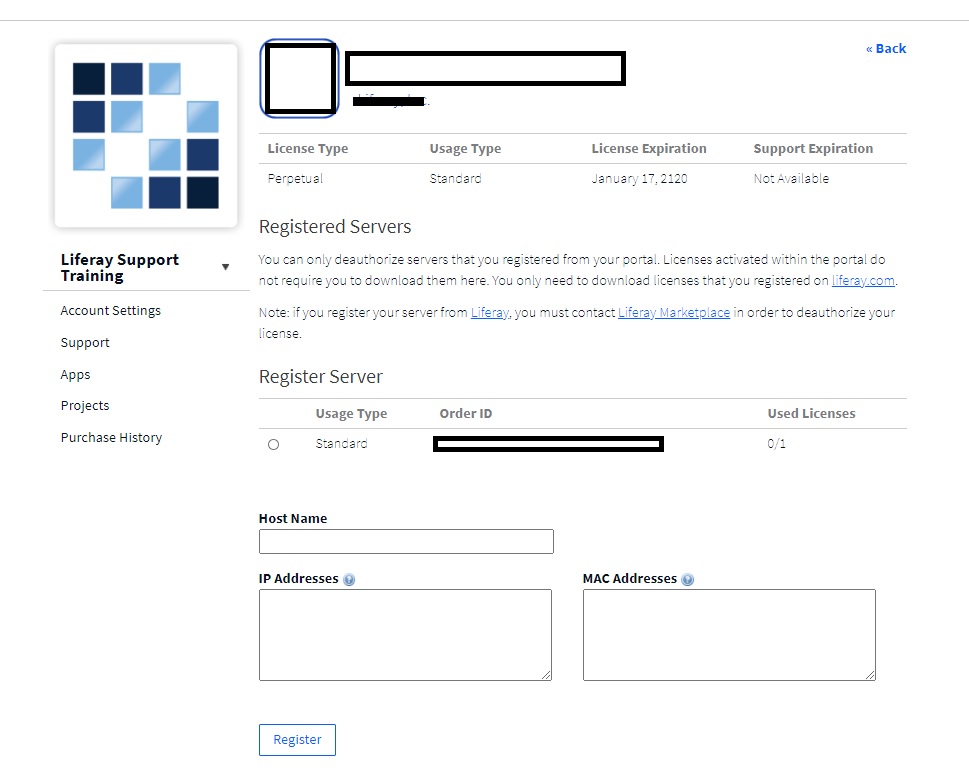View Purchase History
The image size is (969, 781).
tap(111, 437)
